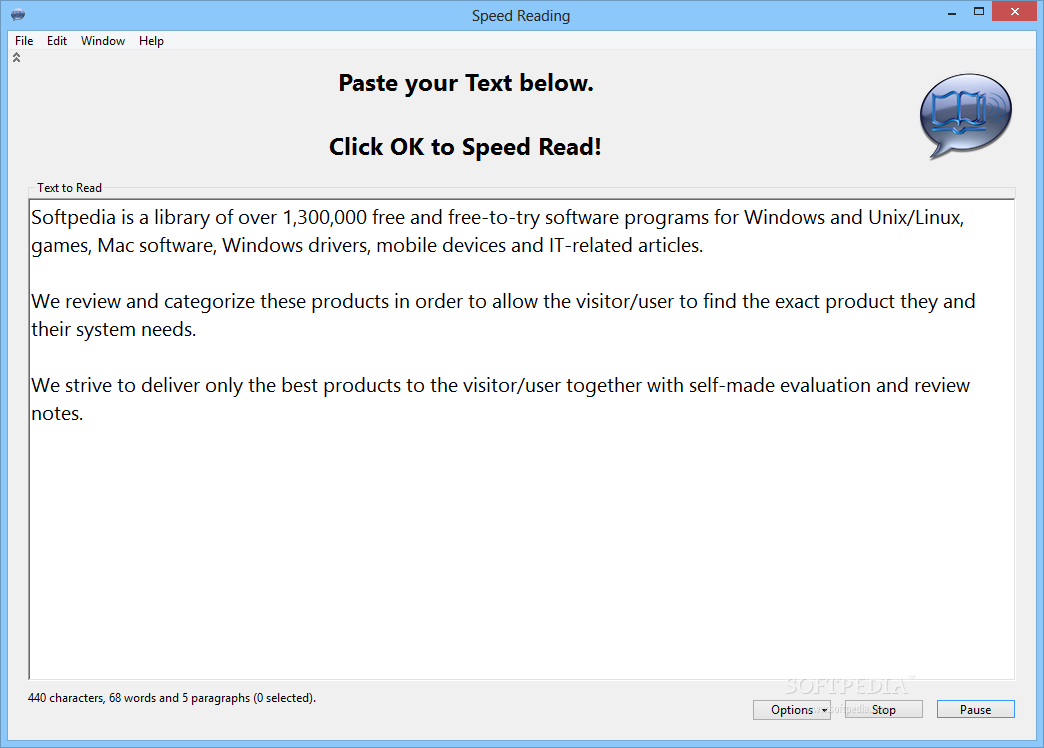Screen dimensions: 1044x748
Task: Open the Help menu
Action: [151, 41]
